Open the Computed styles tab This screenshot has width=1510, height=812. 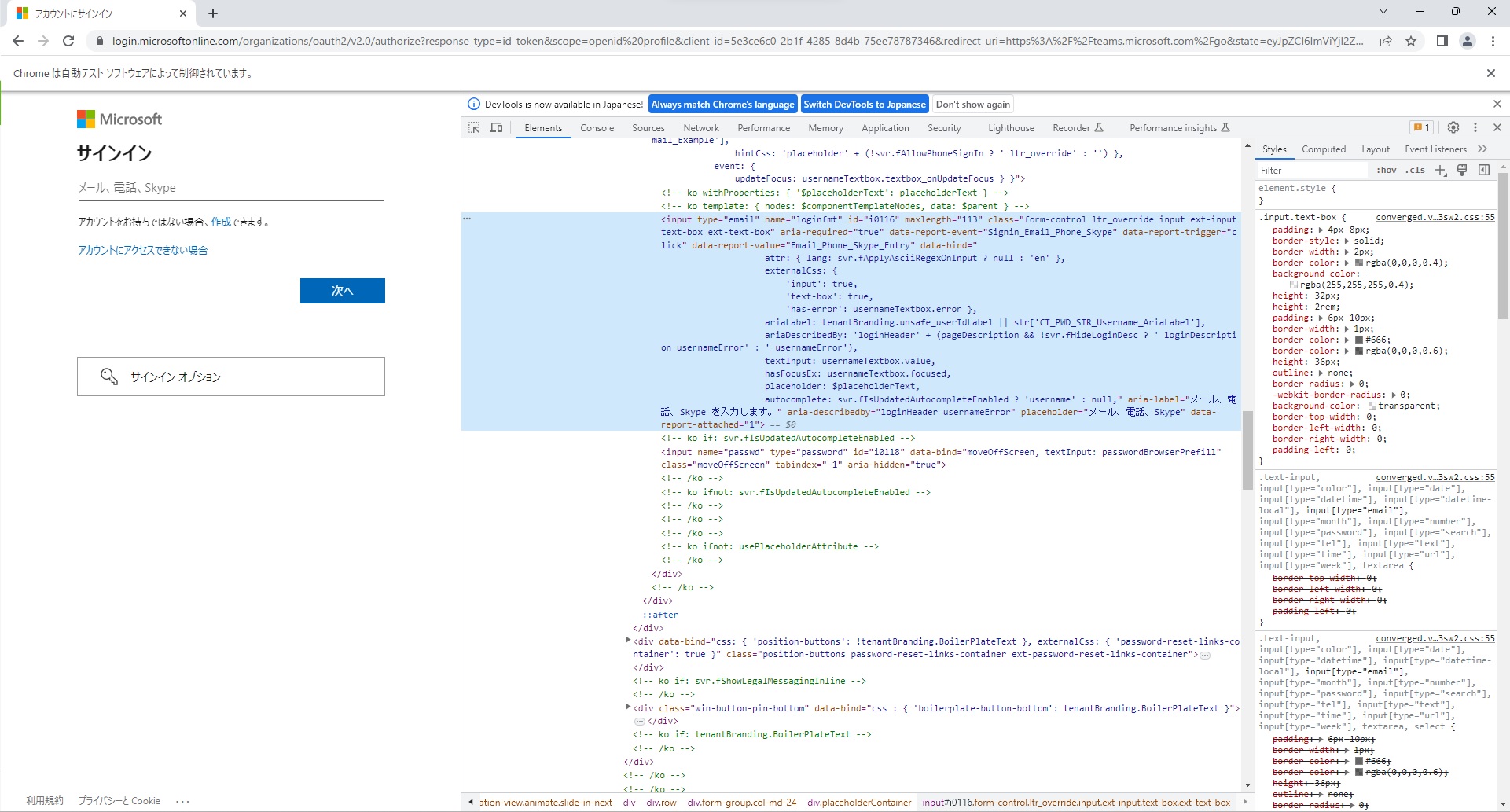(x=1324, y=149)
